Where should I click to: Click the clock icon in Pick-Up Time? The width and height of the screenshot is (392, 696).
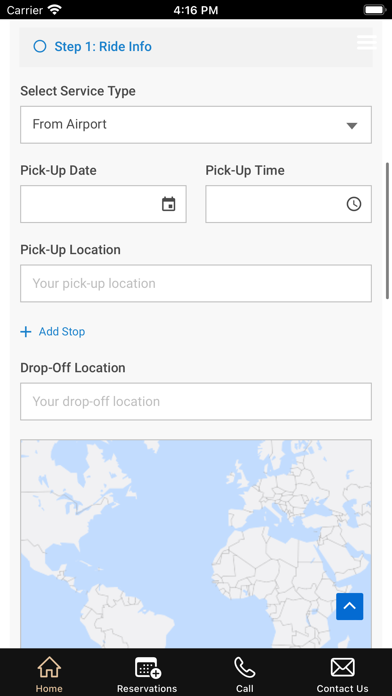[354, 204]
